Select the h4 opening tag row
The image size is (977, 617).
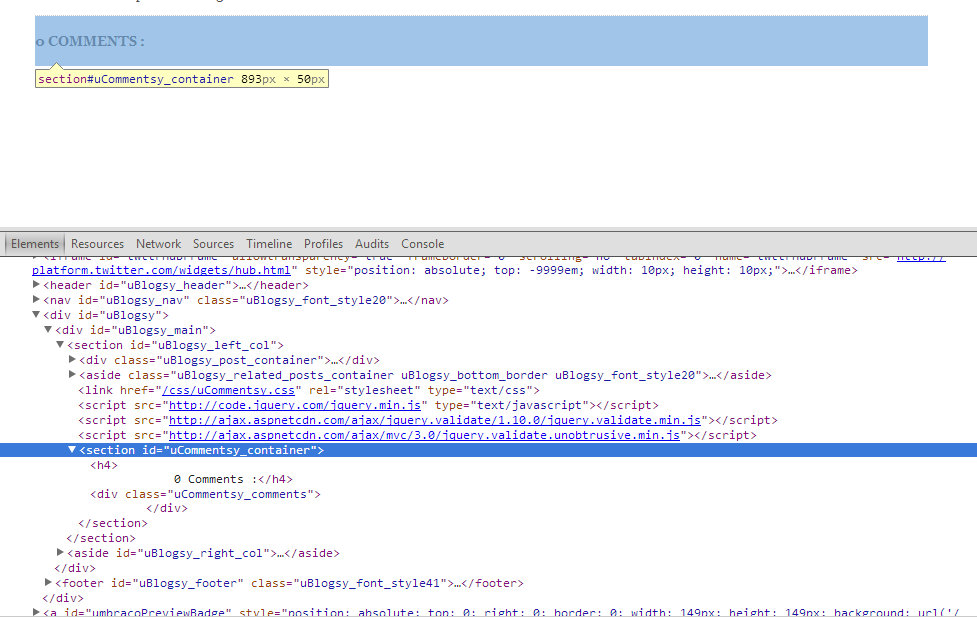pos(104,465)
